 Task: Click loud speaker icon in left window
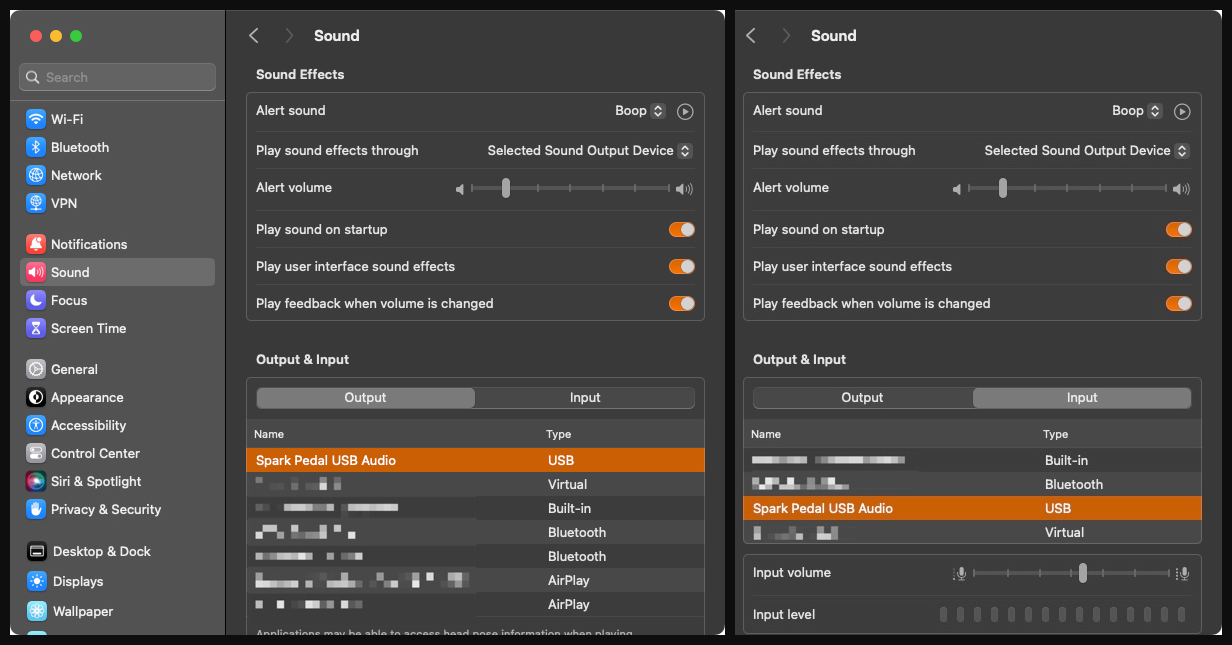tap(684, 188)
